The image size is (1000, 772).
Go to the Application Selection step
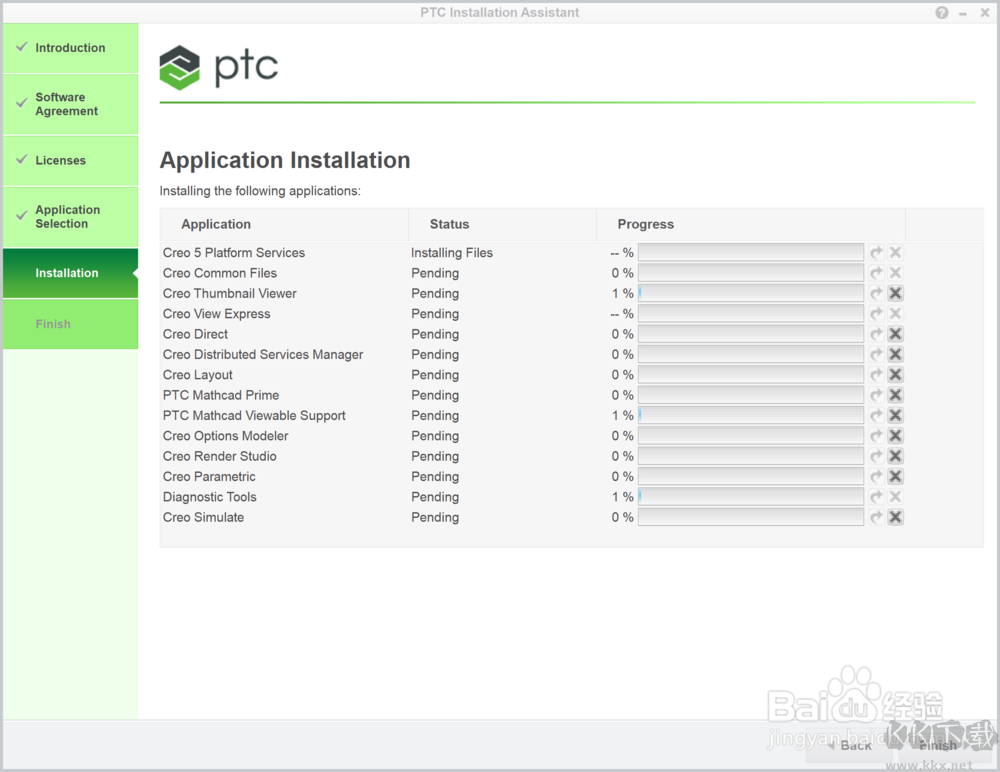pyautogui.click(x=70, y=217)
